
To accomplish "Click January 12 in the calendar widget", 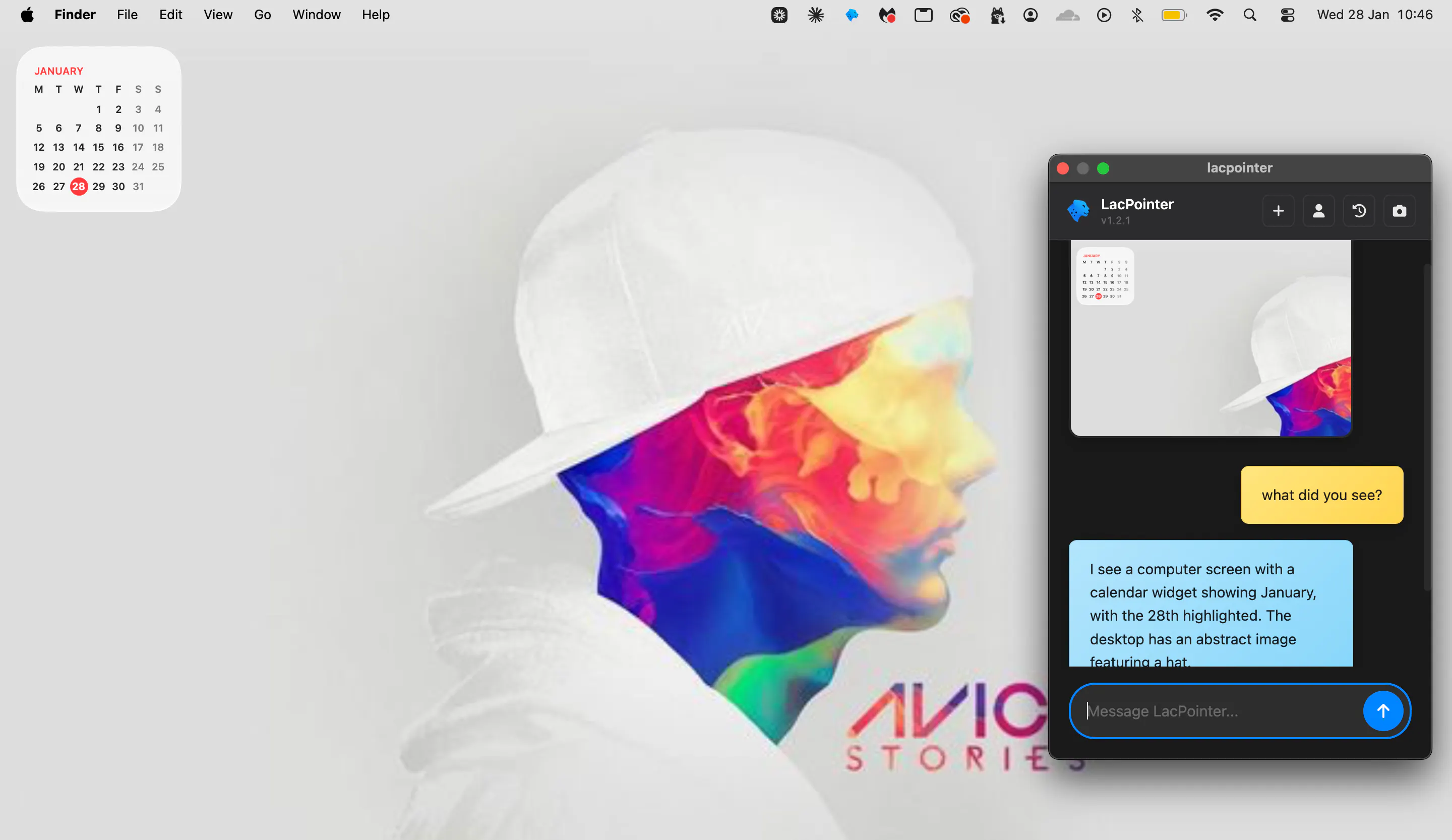I will 39,147.
